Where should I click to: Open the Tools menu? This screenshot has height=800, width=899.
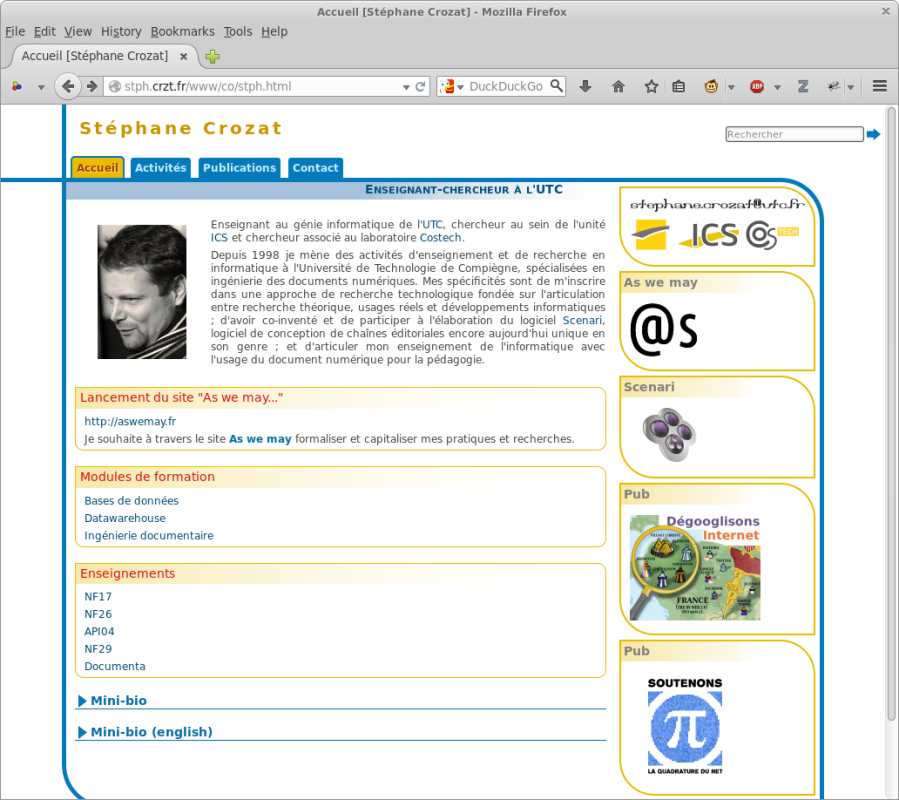click(x=238, y=32)
